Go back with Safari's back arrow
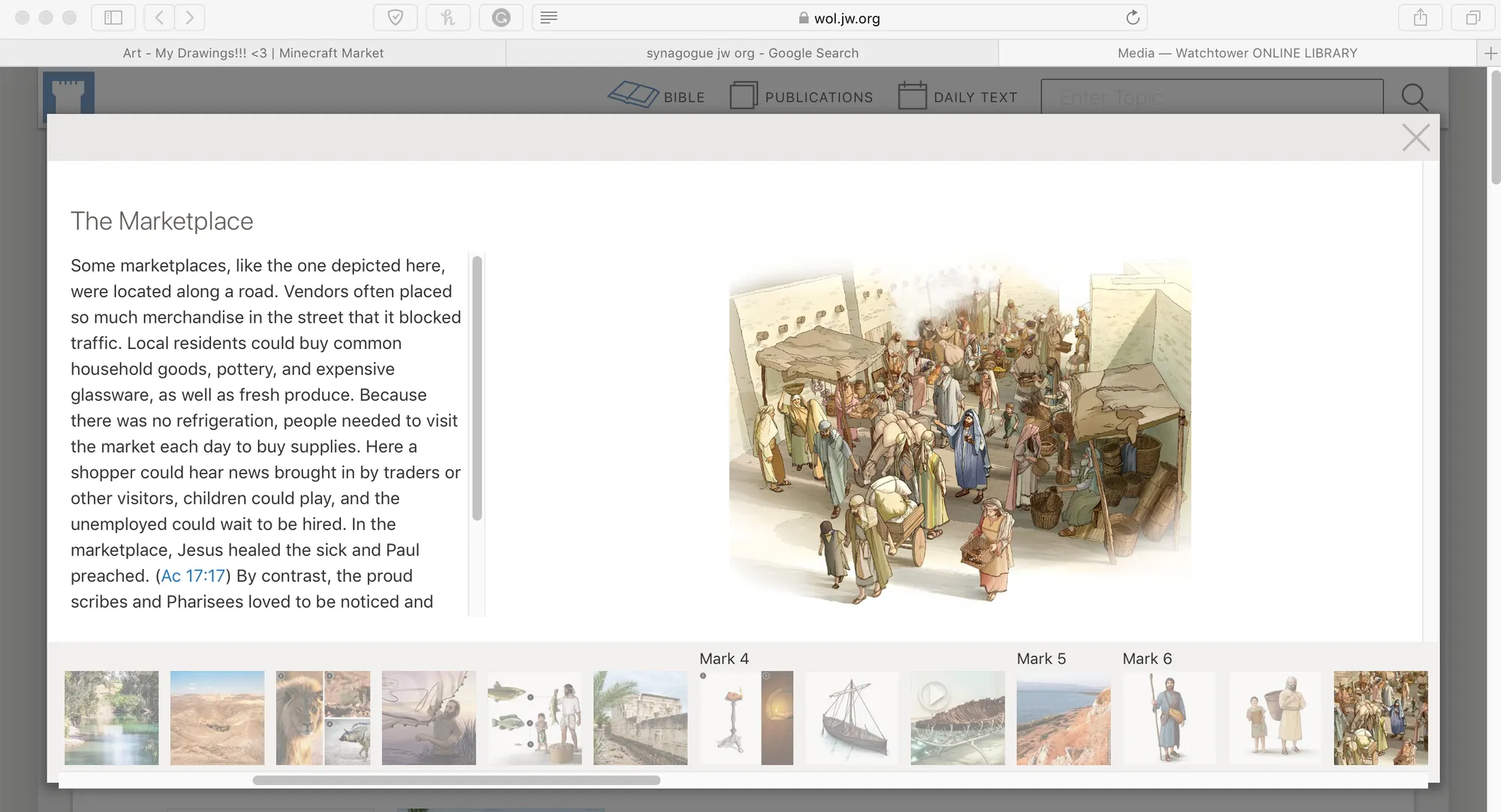Image resolution: width=1501 pixels, height=812 pixels. pyautogui.click(x=159, y=17)
